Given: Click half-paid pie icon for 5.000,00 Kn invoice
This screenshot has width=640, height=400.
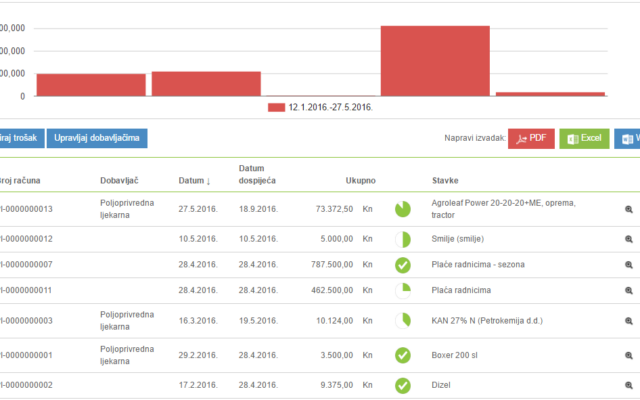Looking at the screenshot, I should (x=402, y=239).
